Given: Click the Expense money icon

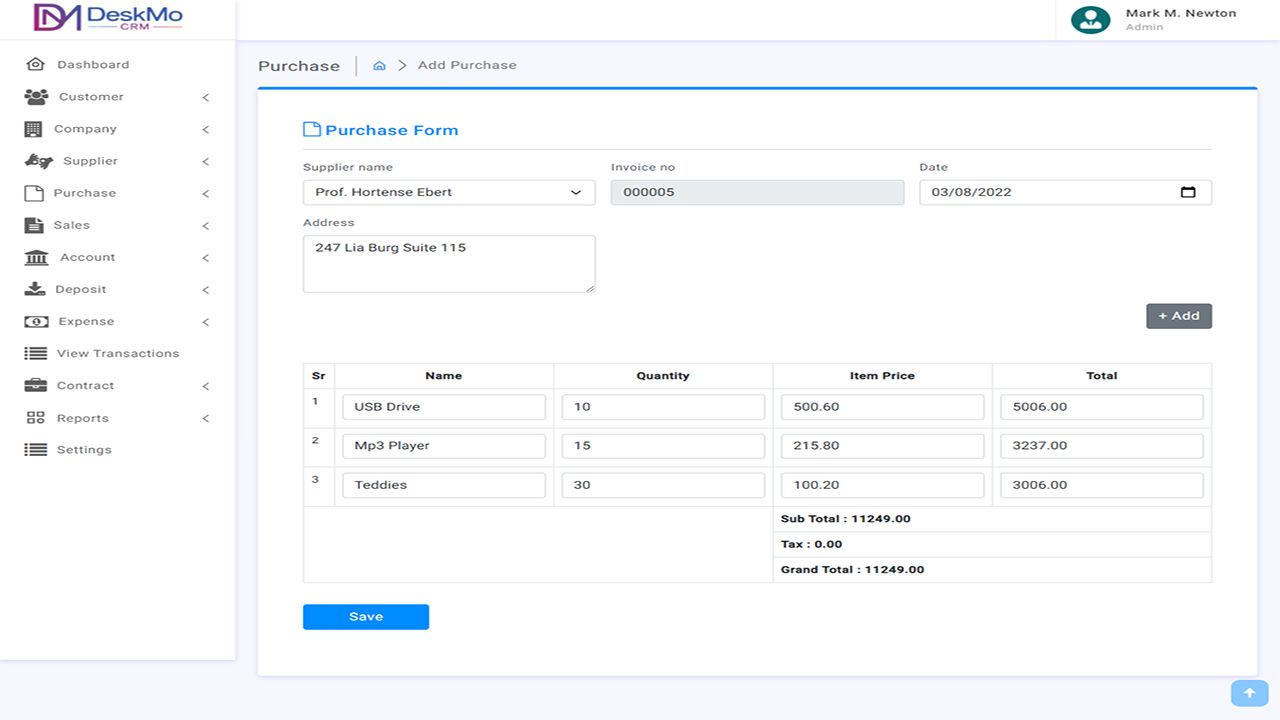Looking at the screenshot, I should click(36, 322).
